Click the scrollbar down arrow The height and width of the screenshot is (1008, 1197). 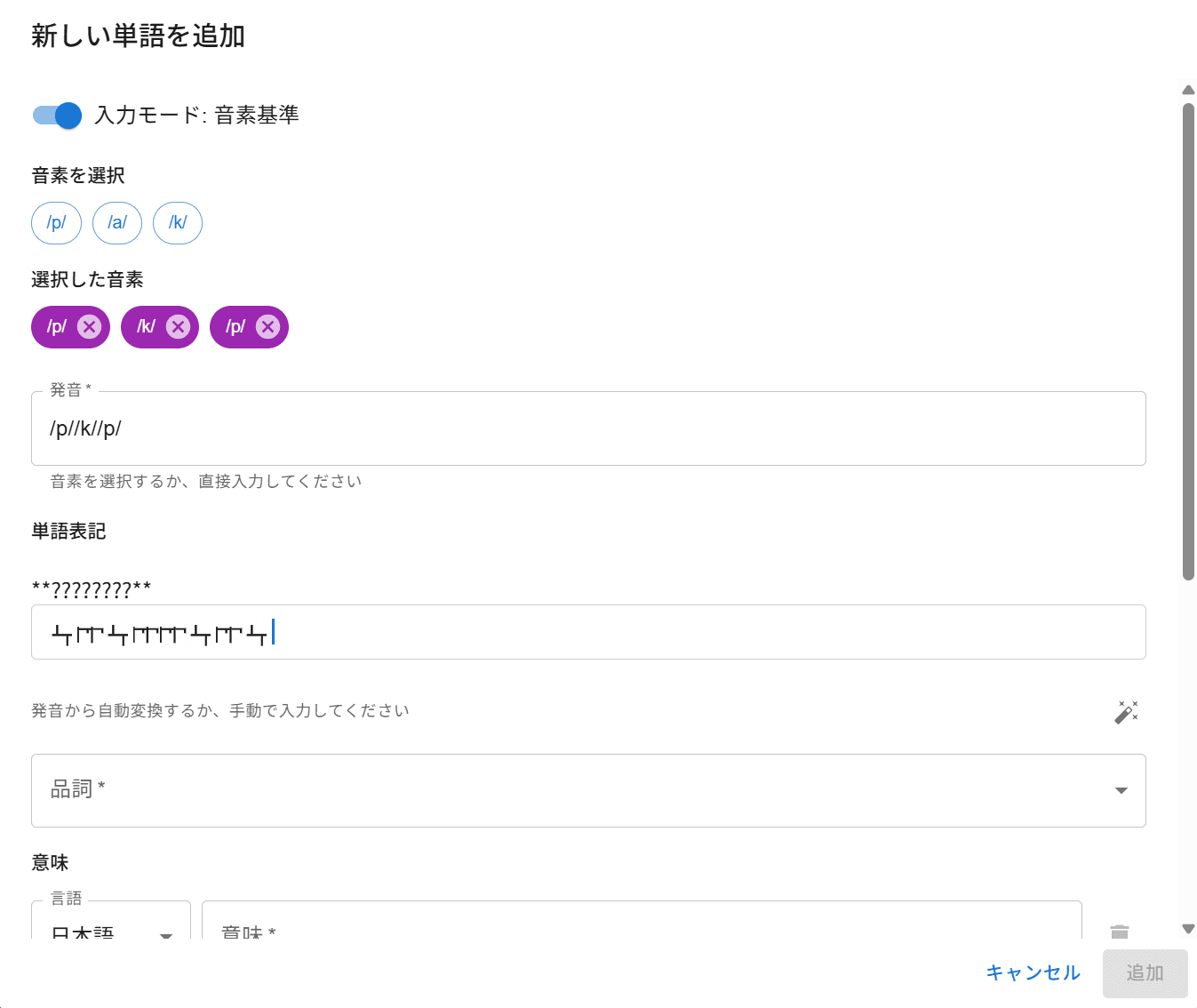(1188, 929)
